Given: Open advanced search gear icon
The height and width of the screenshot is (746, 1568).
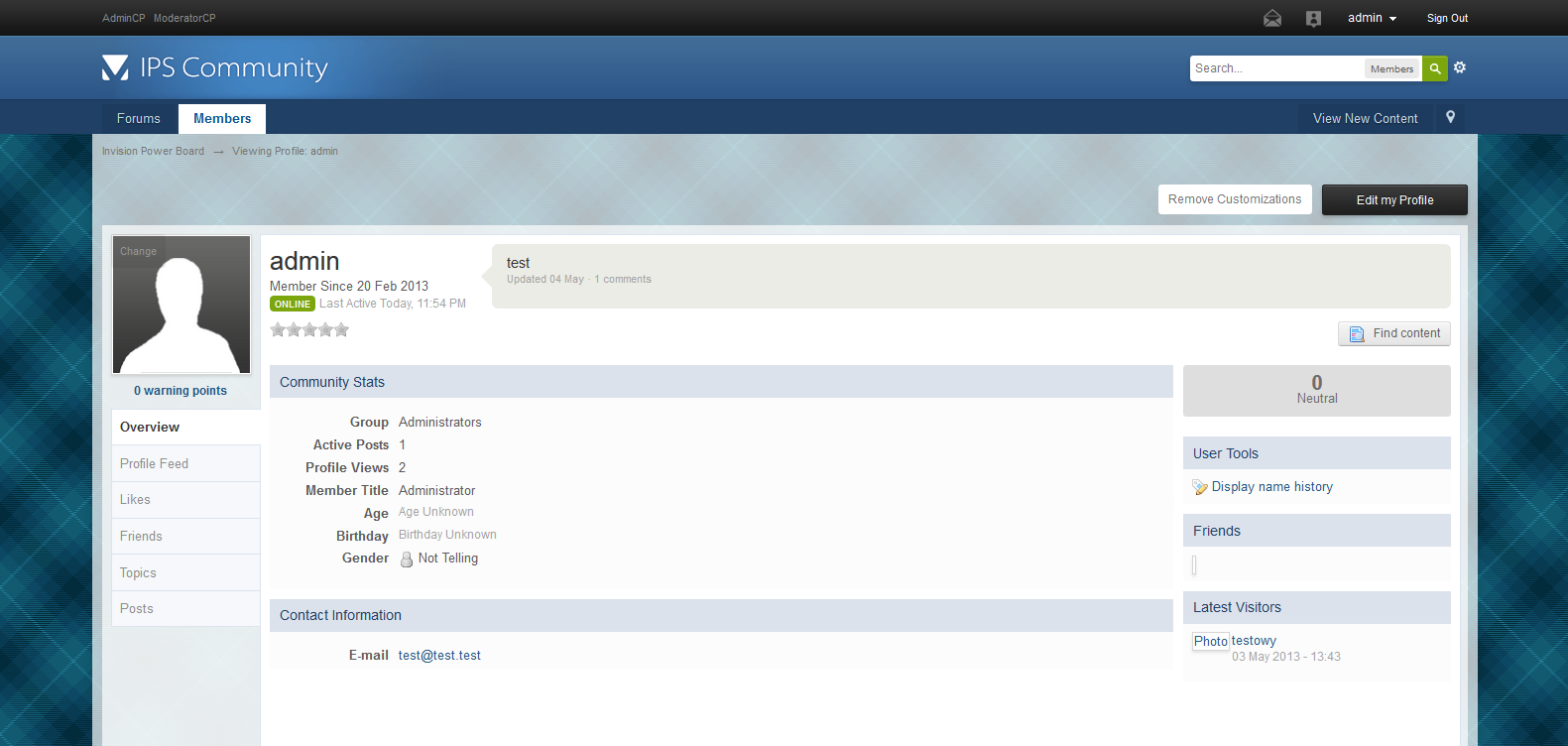Looking at the screenshot, I should pos(1460,67).
